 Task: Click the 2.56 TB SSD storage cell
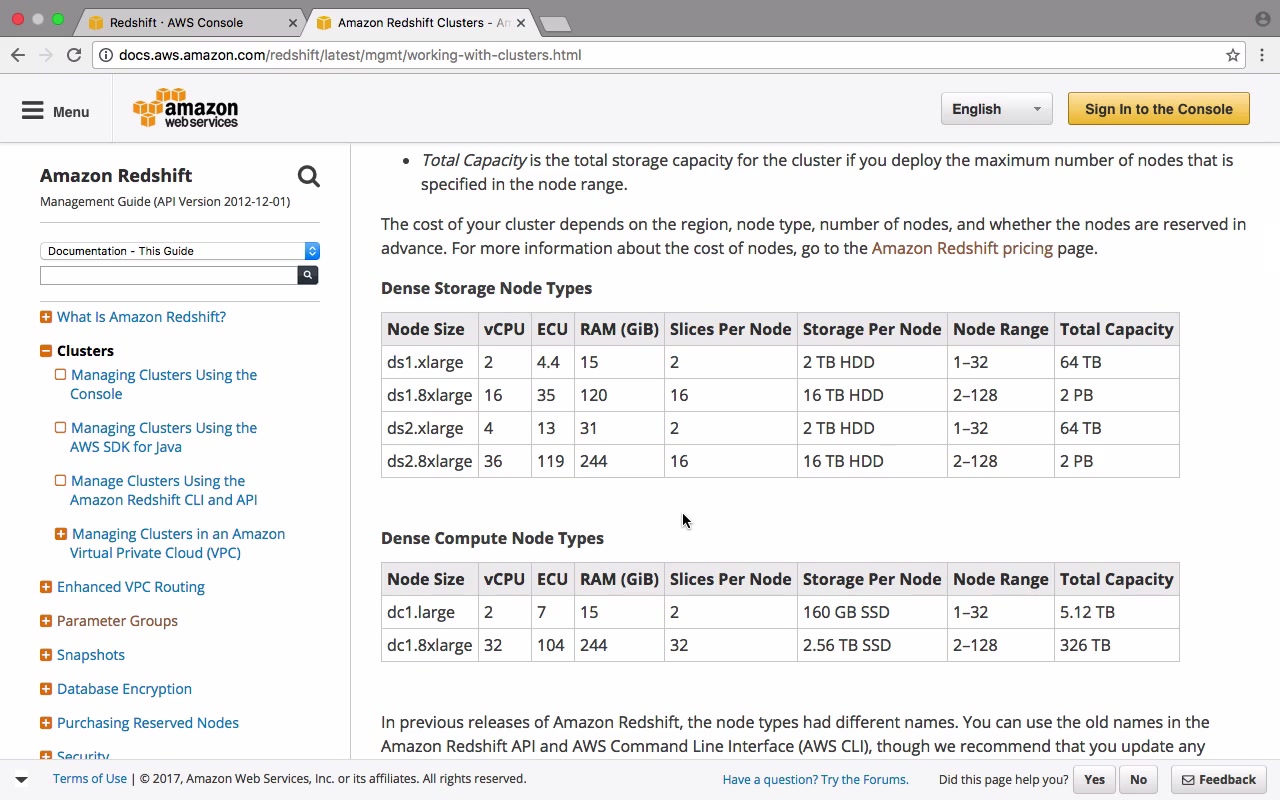[872, 645]
